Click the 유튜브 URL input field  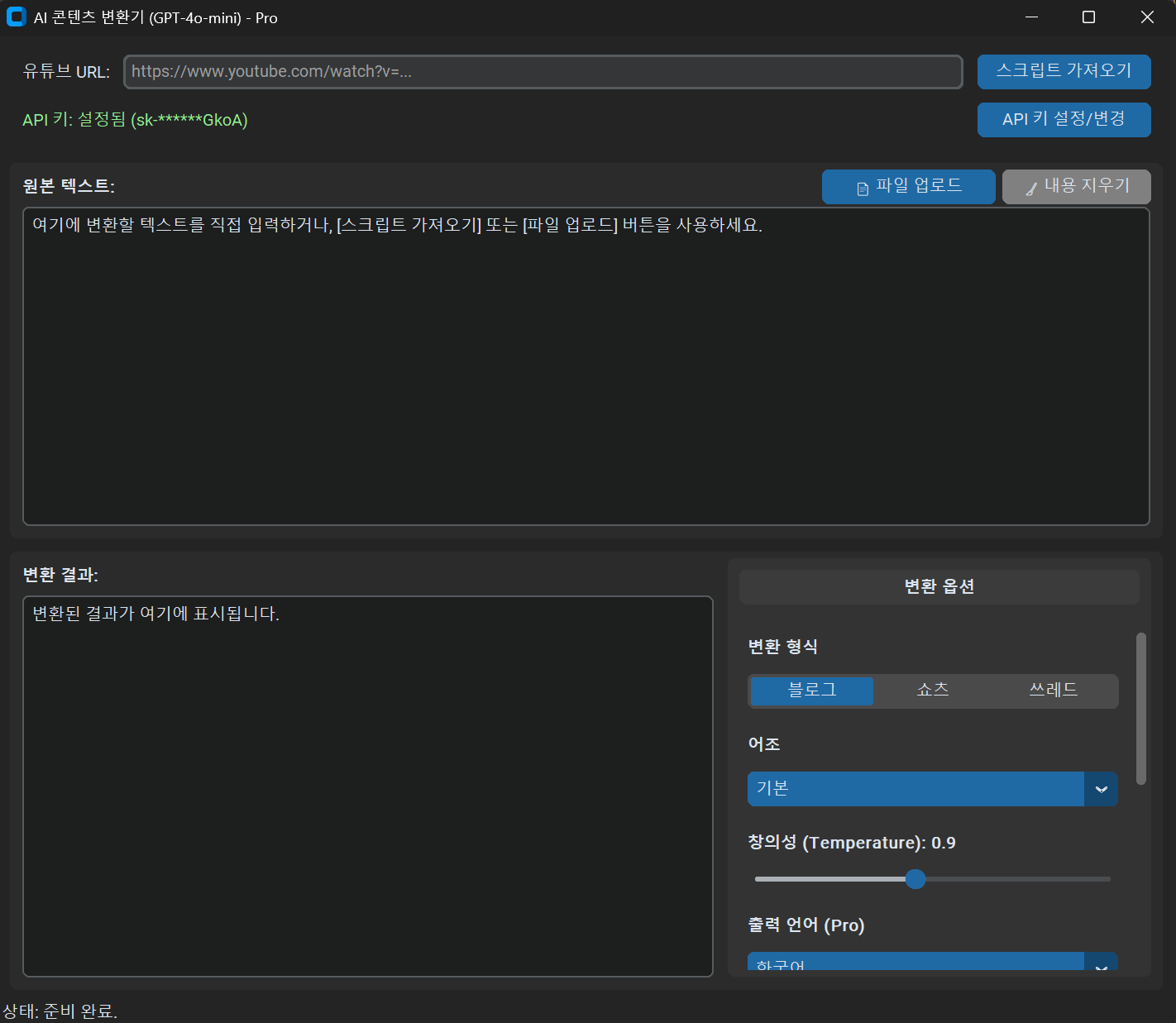pos(543,72)
